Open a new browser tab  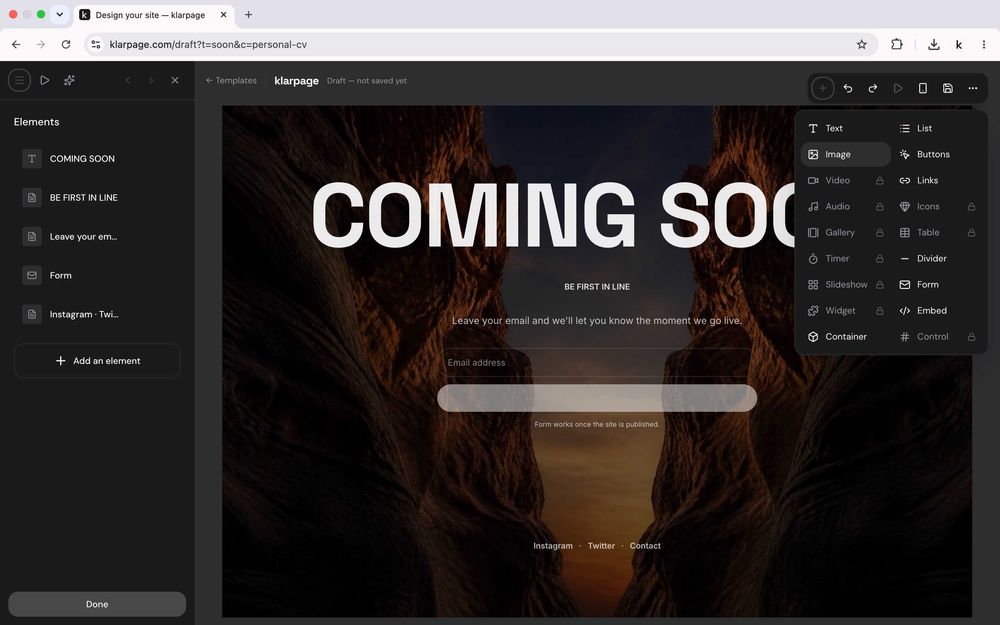249,15
